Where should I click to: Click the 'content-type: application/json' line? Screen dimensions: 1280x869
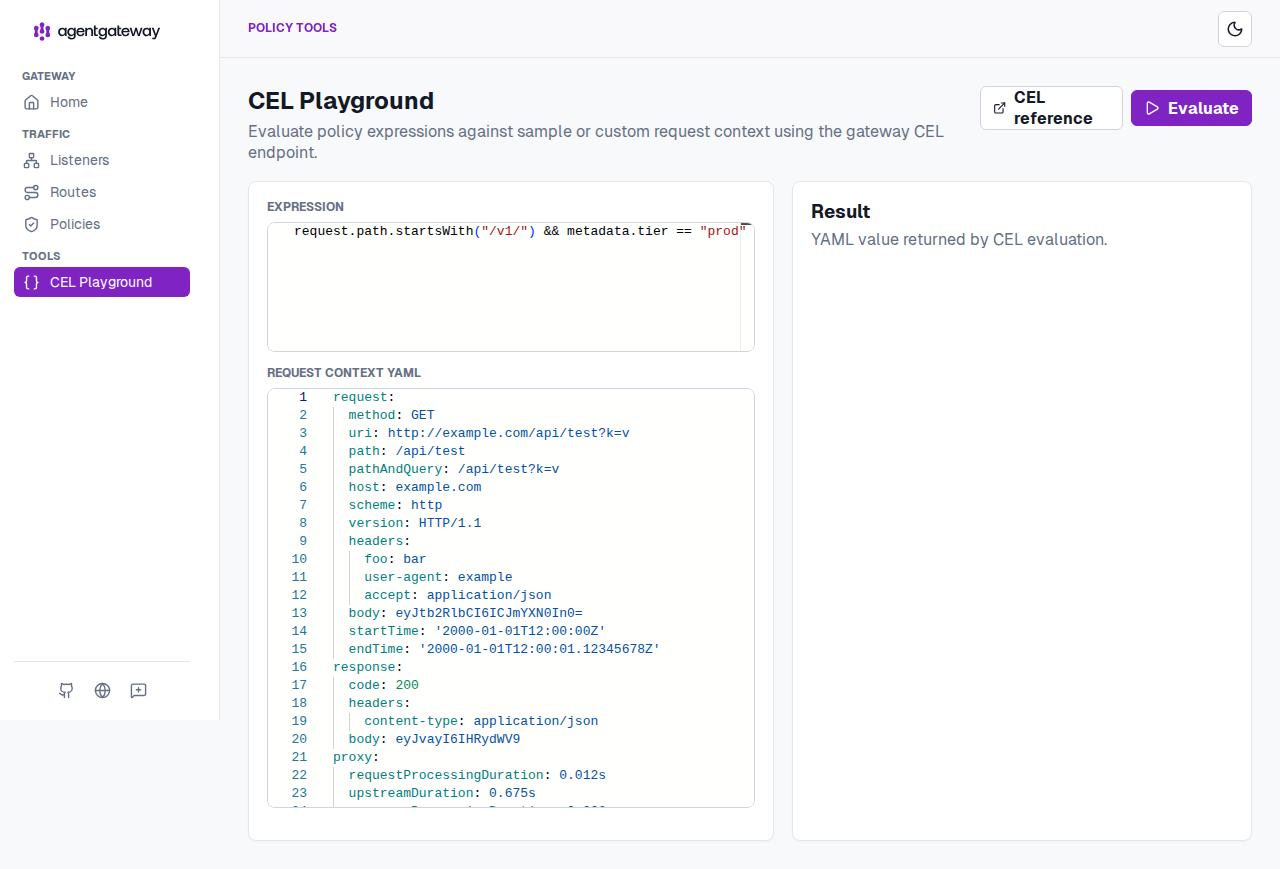[481, 721]
